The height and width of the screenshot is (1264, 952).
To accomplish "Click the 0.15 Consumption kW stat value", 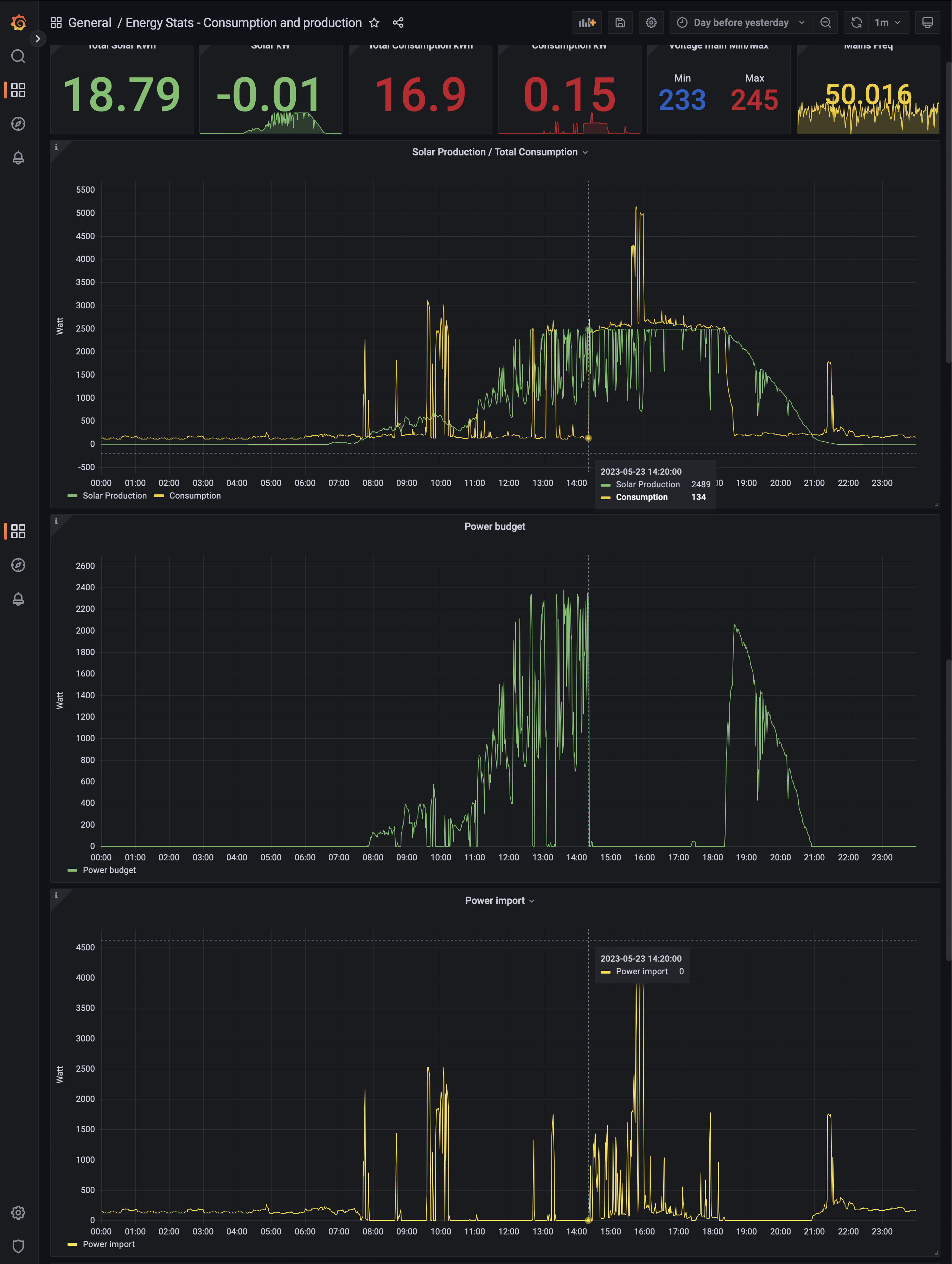I will [570, 94].
